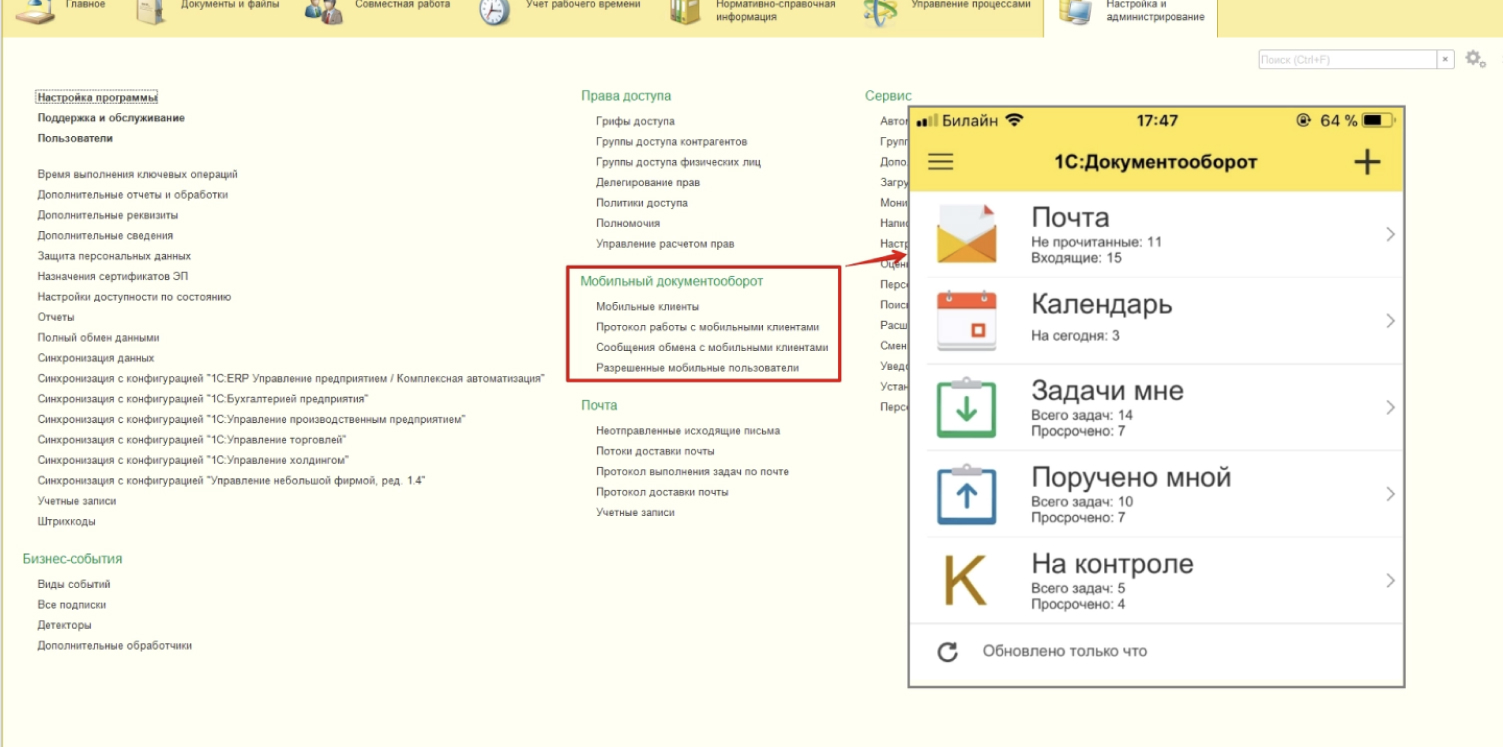Click the Настройка и администрирование computer icon
1503x747 pixels.
1076,11
